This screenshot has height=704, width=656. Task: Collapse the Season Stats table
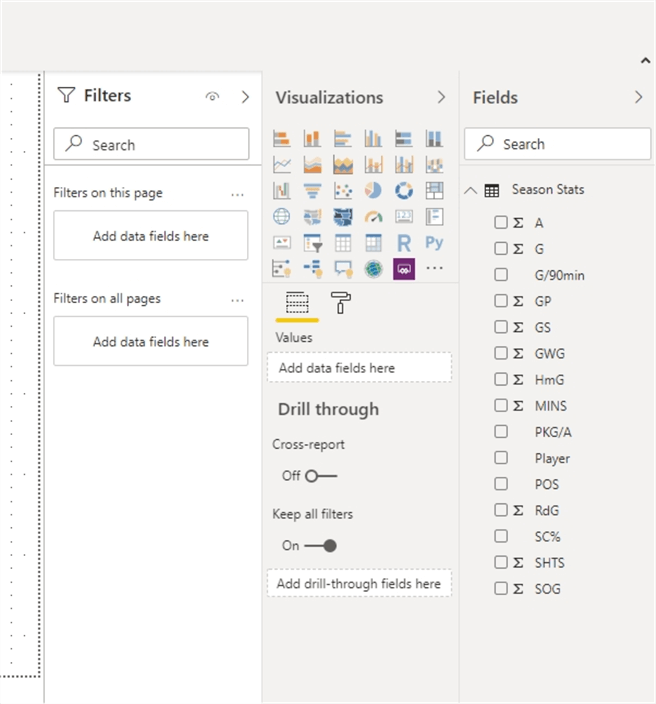click(471, 190)
